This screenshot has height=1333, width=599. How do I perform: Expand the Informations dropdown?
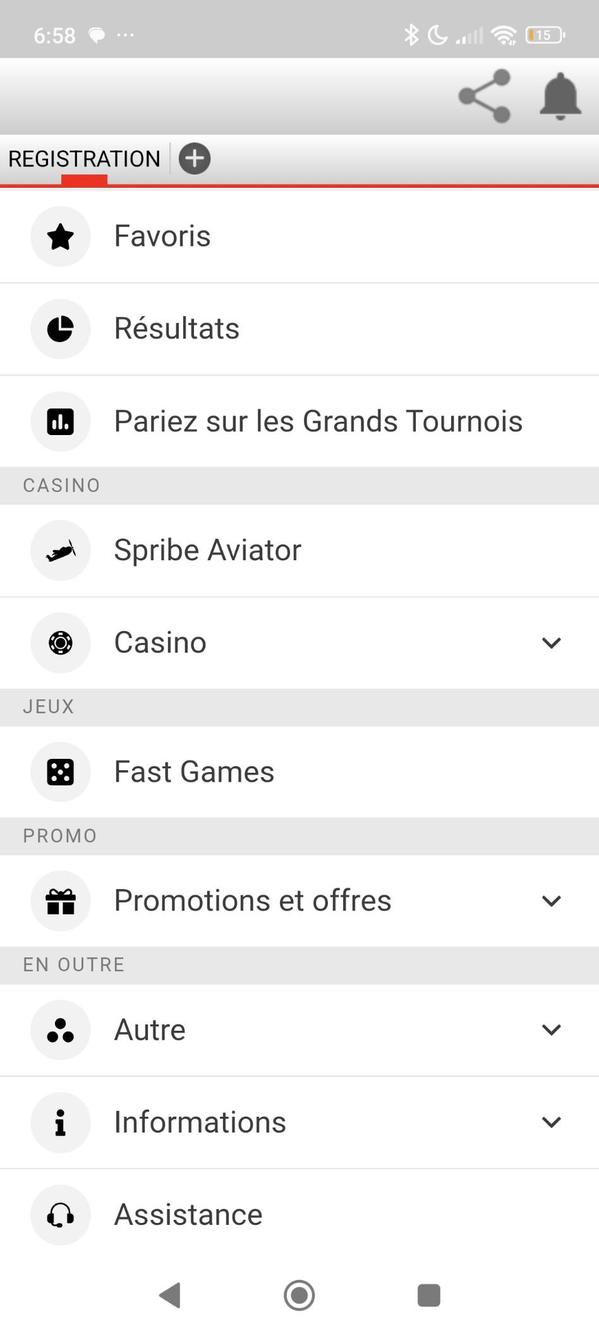551,1122
